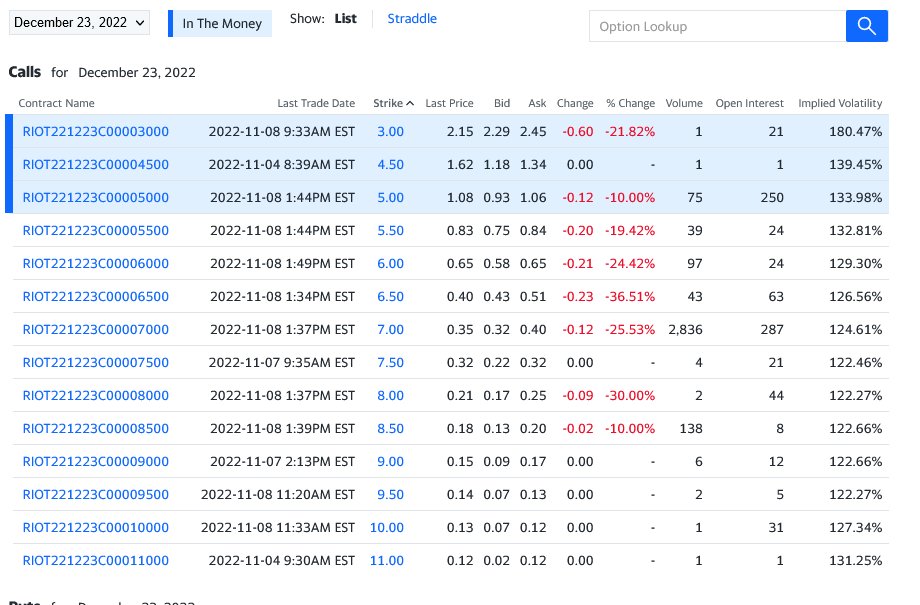Click the 9.00 strike price link
920x605 pixels.
point(390,461)
